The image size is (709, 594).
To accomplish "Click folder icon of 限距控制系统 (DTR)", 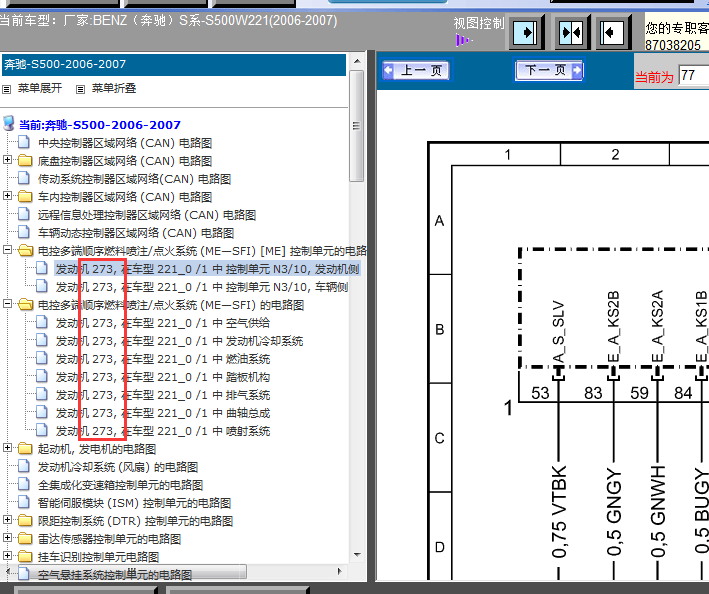I will pyautogui.click(x=25, y=521).
